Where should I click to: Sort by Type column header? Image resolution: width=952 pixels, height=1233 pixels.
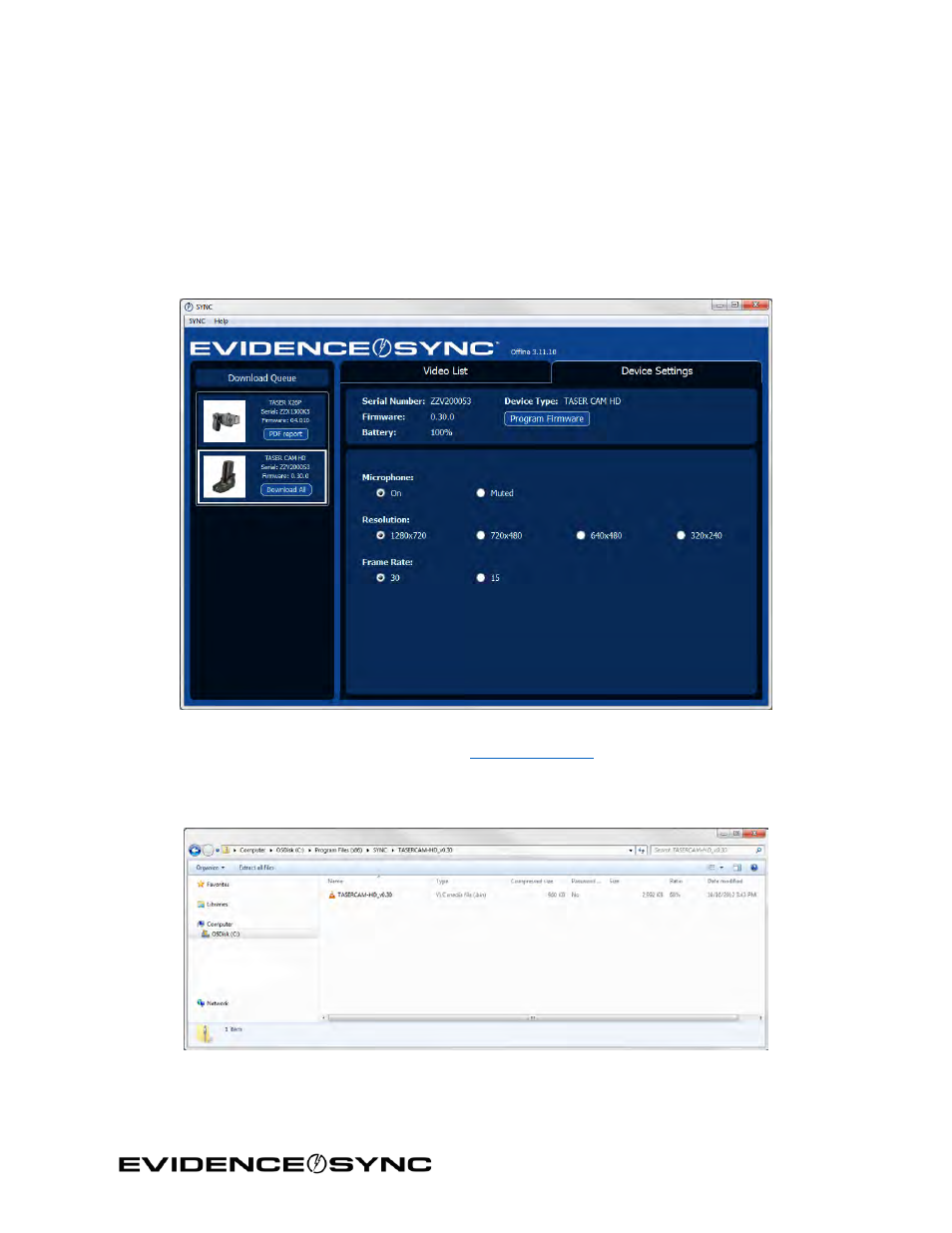click(x=442, y=882)
